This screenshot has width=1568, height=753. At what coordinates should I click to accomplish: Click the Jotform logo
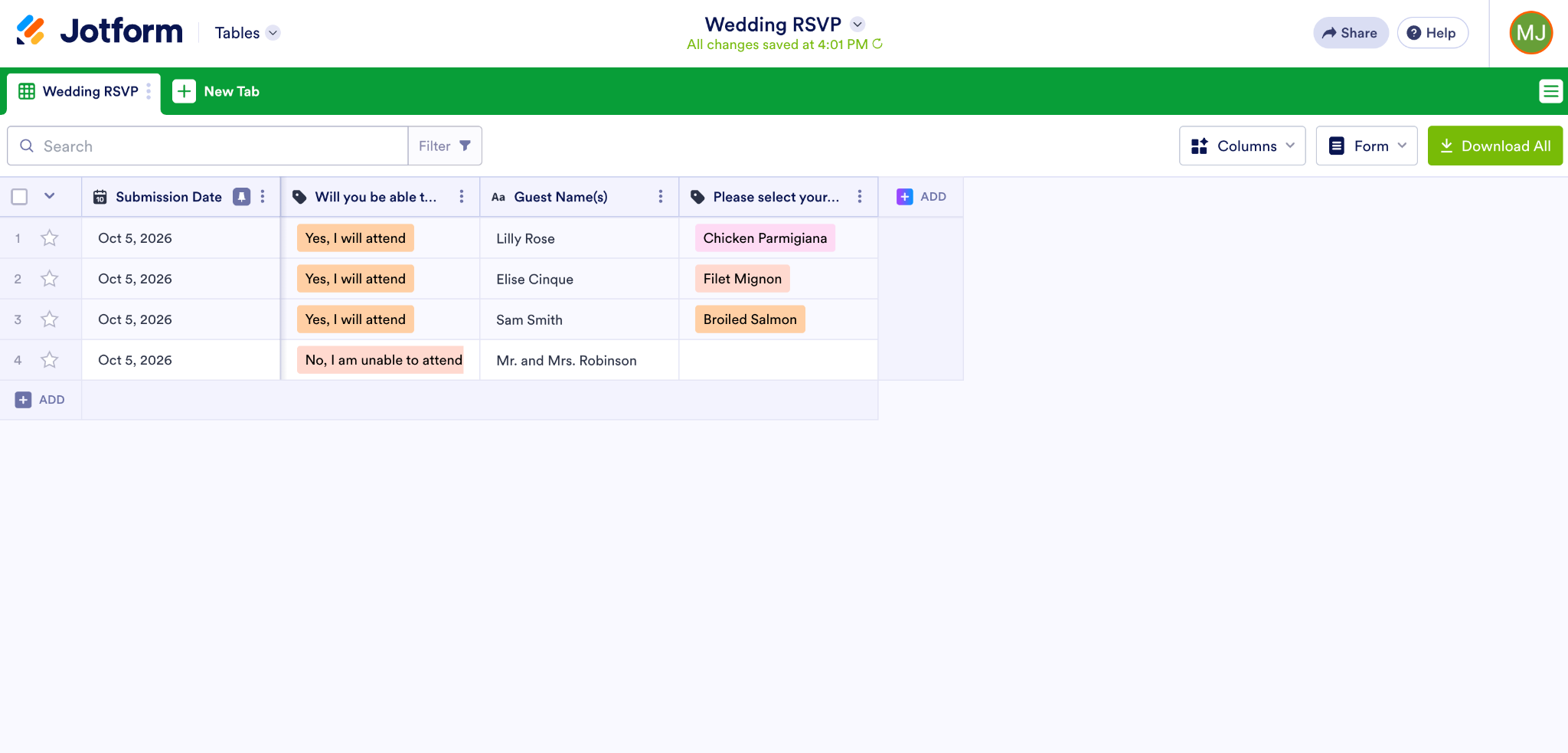pos(100,32)
